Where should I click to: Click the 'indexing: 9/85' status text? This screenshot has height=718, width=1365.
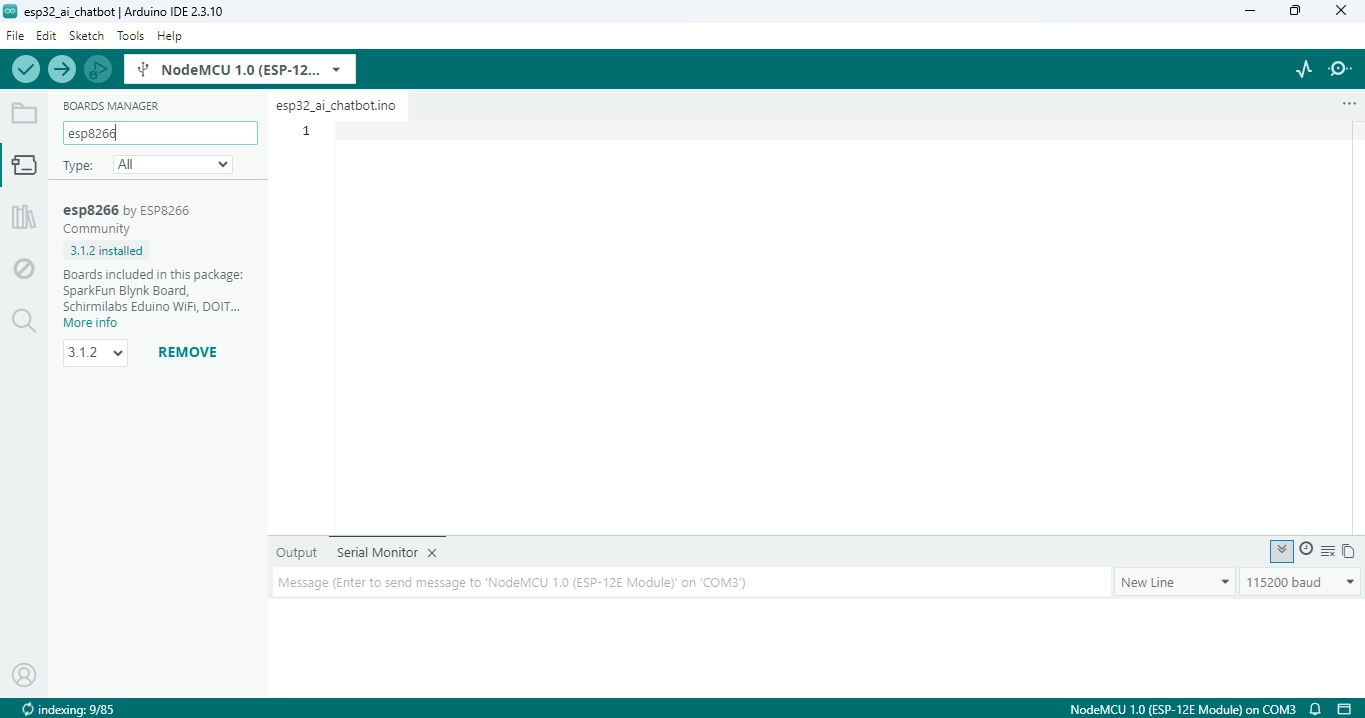pos(76,709)
